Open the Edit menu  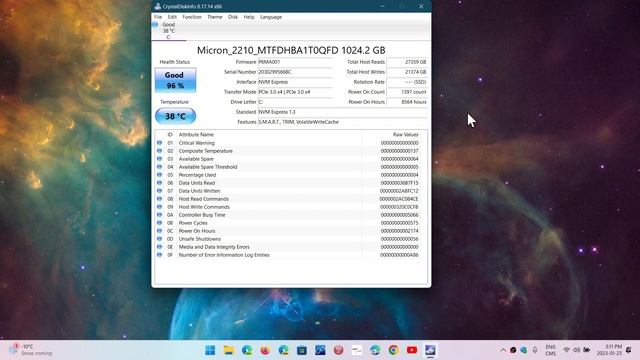click(172, 17)
